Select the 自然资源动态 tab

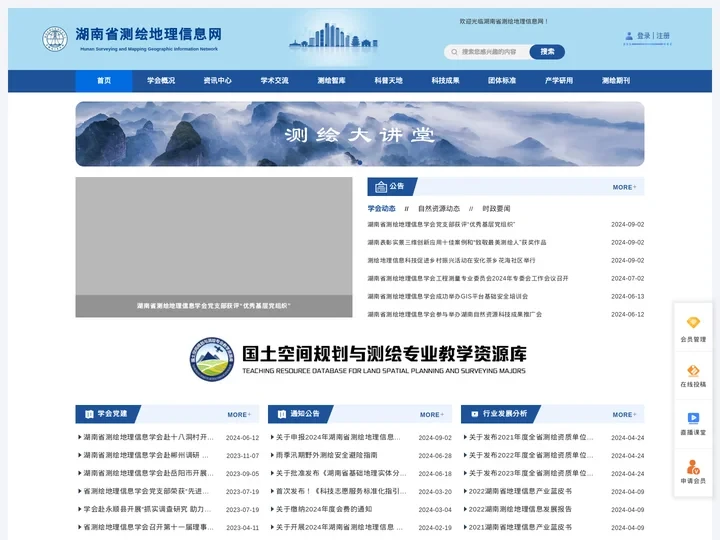439,208
